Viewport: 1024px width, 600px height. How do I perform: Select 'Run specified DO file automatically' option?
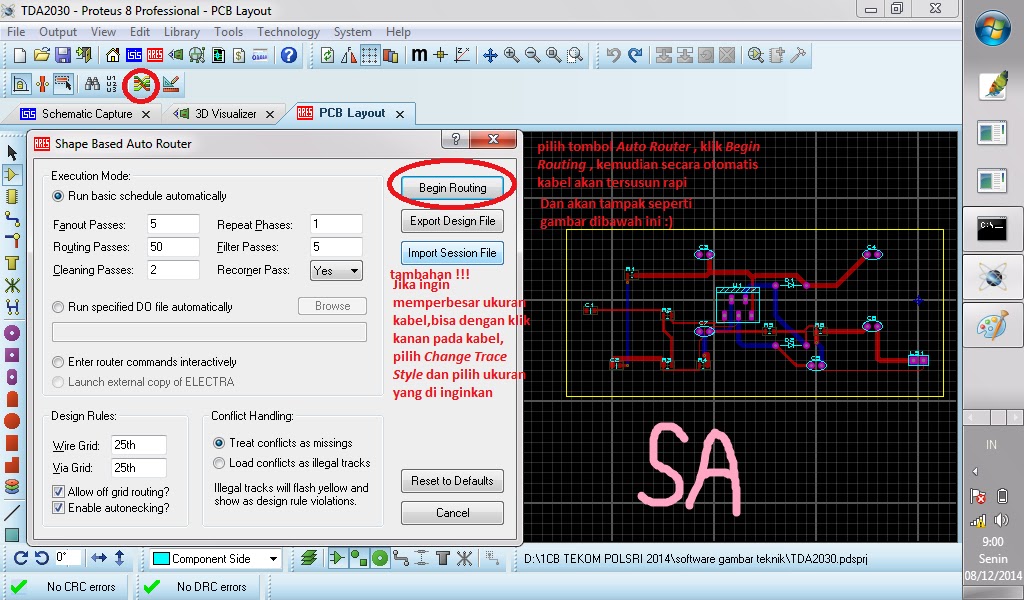coord(58,307)
